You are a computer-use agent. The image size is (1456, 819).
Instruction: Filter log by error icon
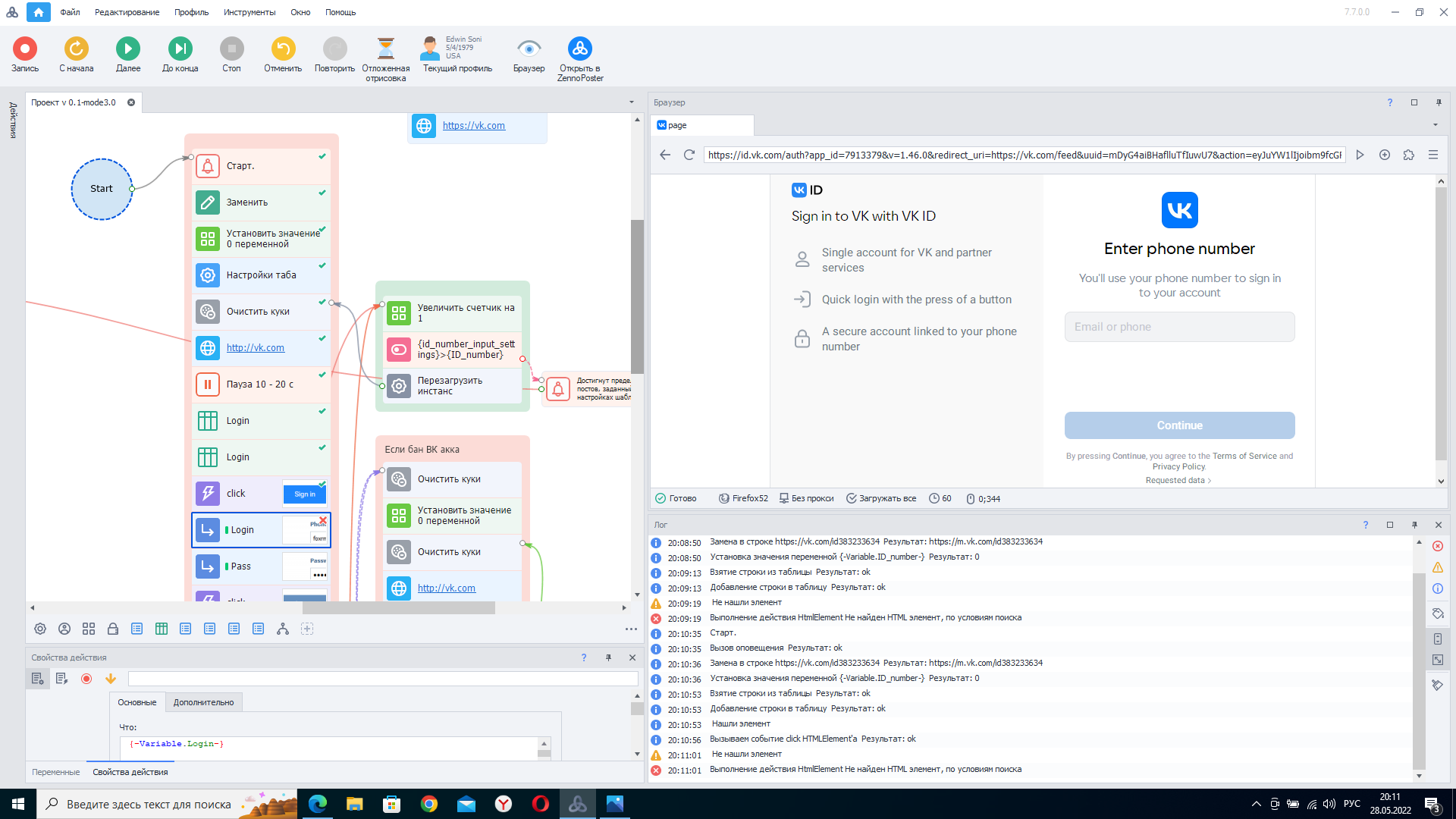pyautogui.click(x=1438, y=546)
